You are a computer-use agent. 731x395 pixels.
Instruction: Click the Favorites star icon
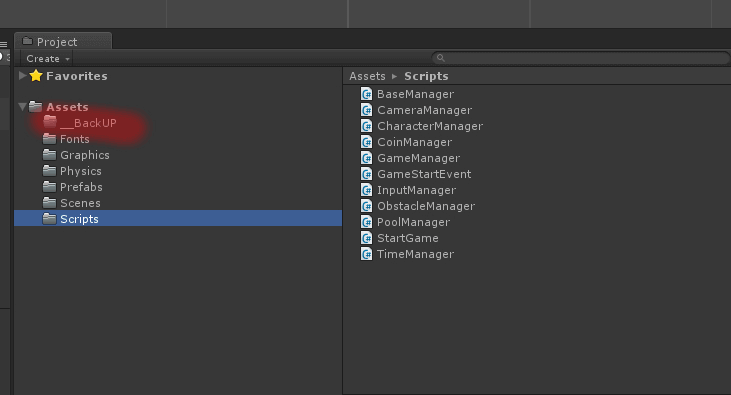tap(36, 76)
